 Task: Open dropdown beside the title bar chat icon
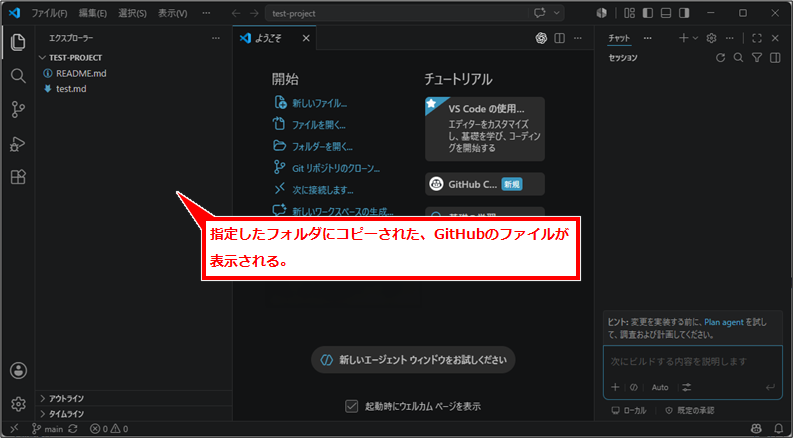click(x=556, y=13)
